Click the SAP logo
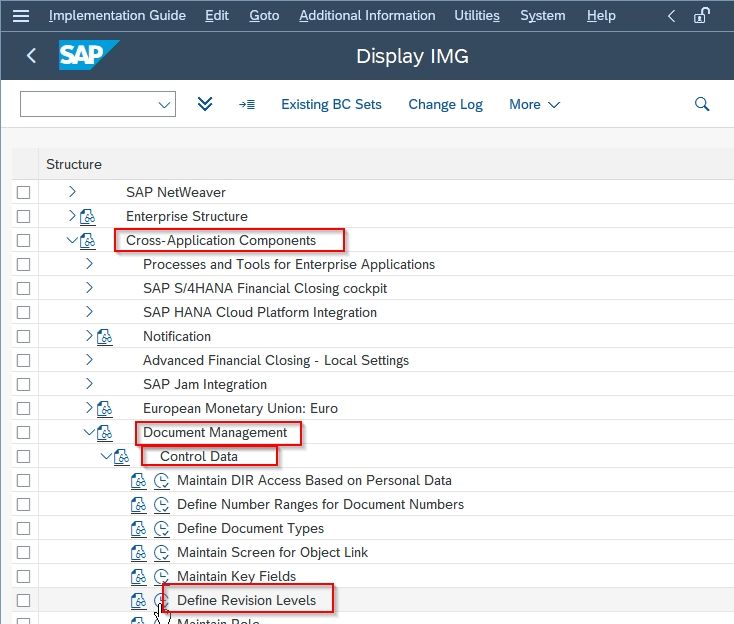Image resolution: width=734 pixels, height=624 pixels. [x=89, y=55]
